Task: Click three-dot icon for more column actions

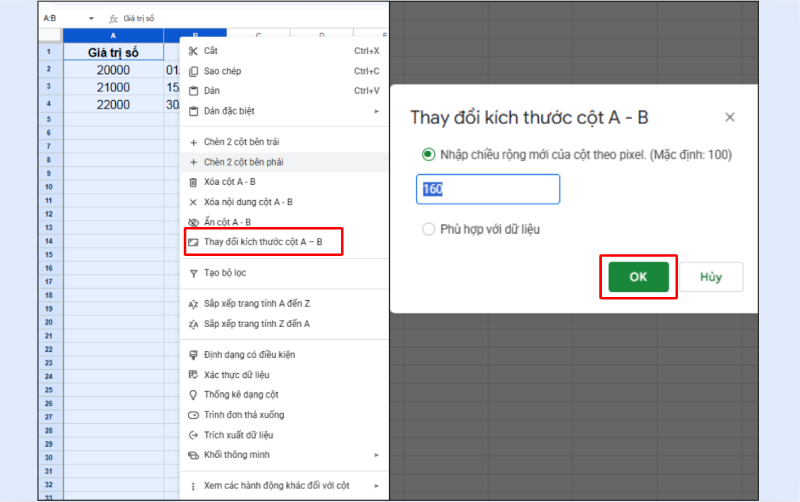Action: point(193,486)
